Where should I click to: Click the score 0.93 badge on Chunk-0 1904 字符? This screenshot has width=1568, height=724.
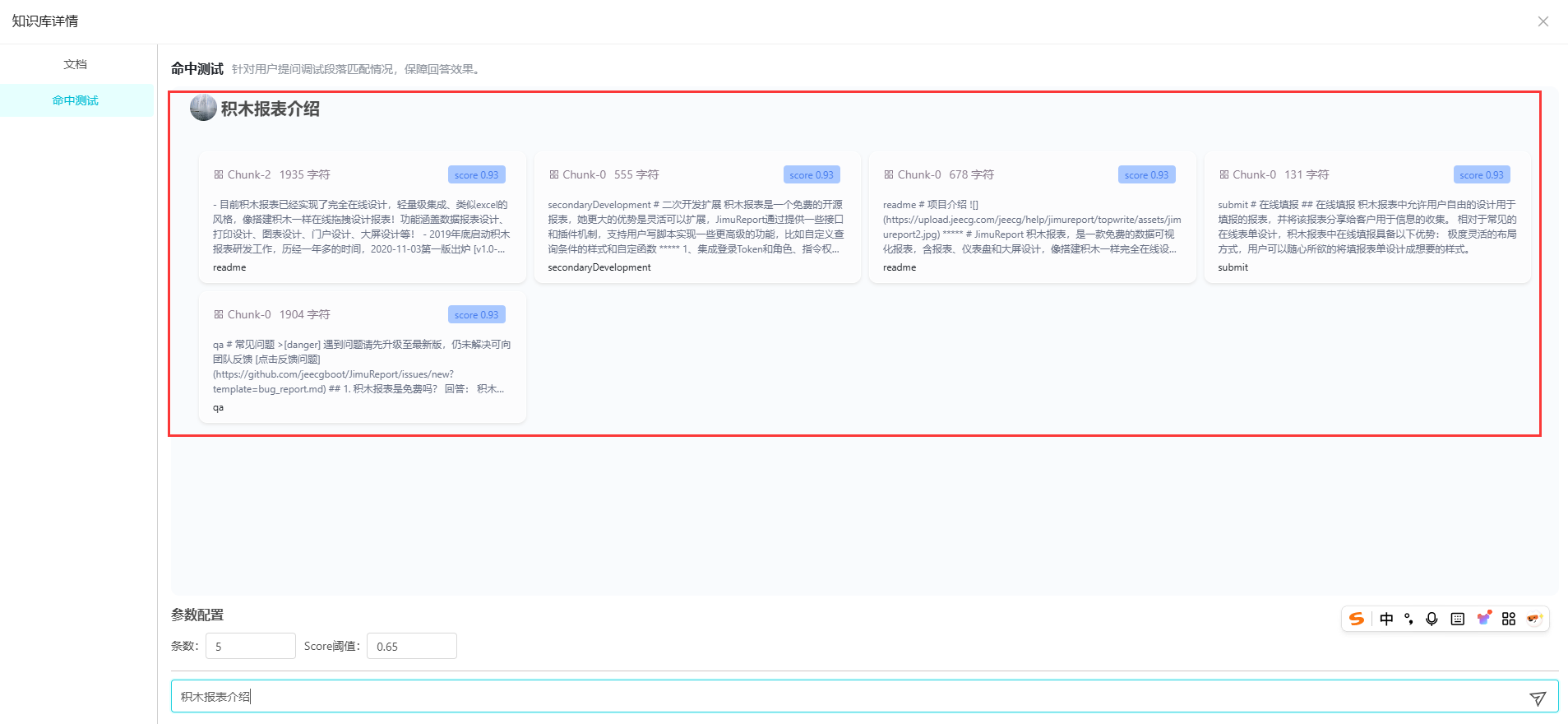pos(477,314)
